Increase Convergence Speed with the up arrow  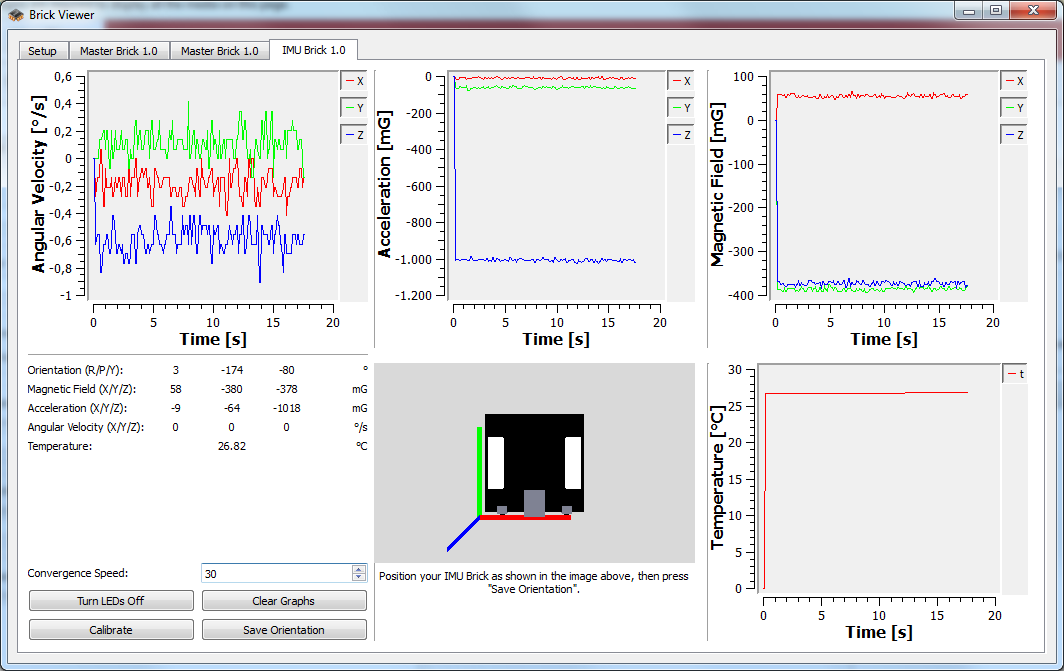coord(359,569)
